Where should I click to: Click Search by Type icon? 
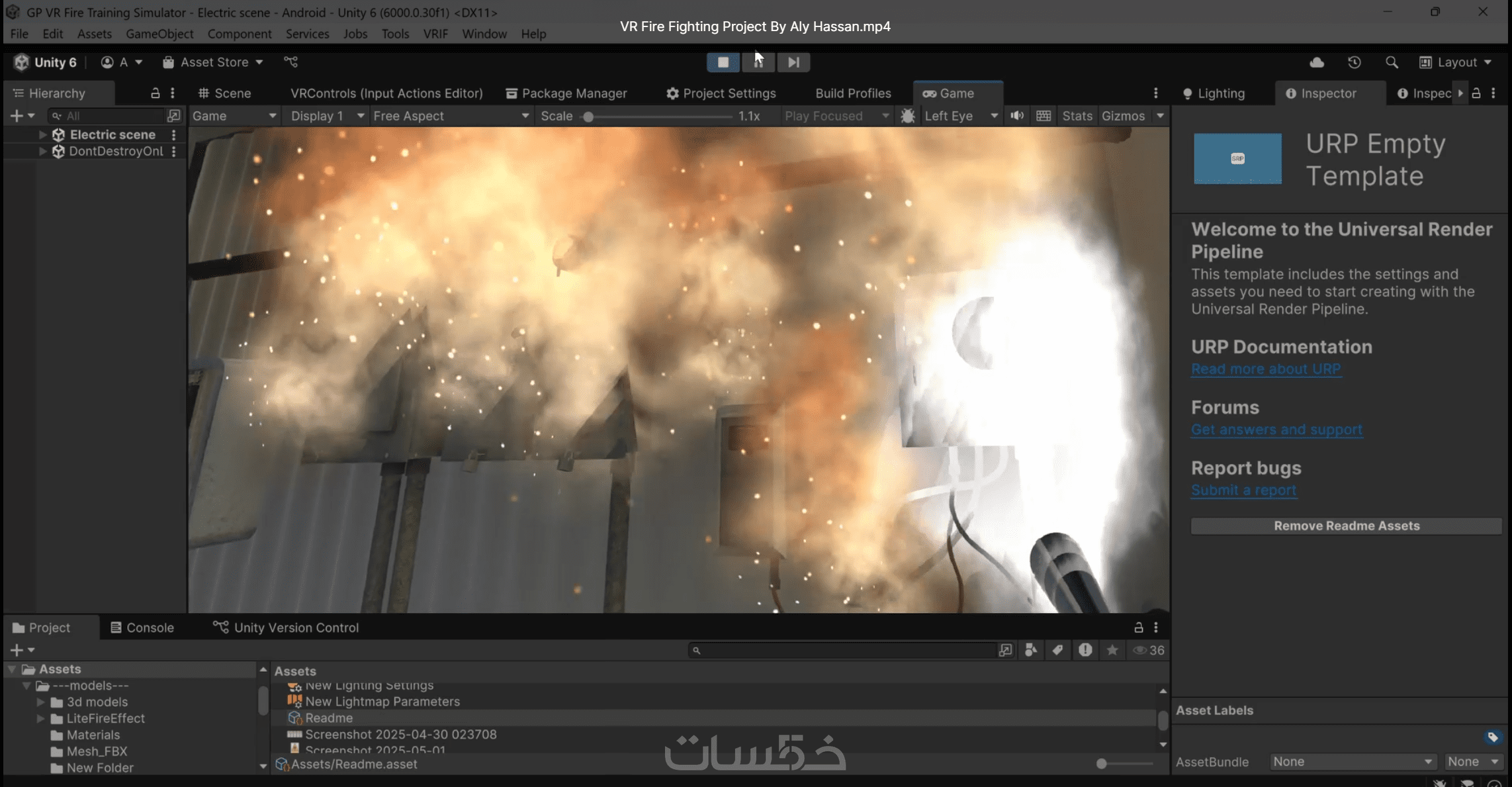1031,650
